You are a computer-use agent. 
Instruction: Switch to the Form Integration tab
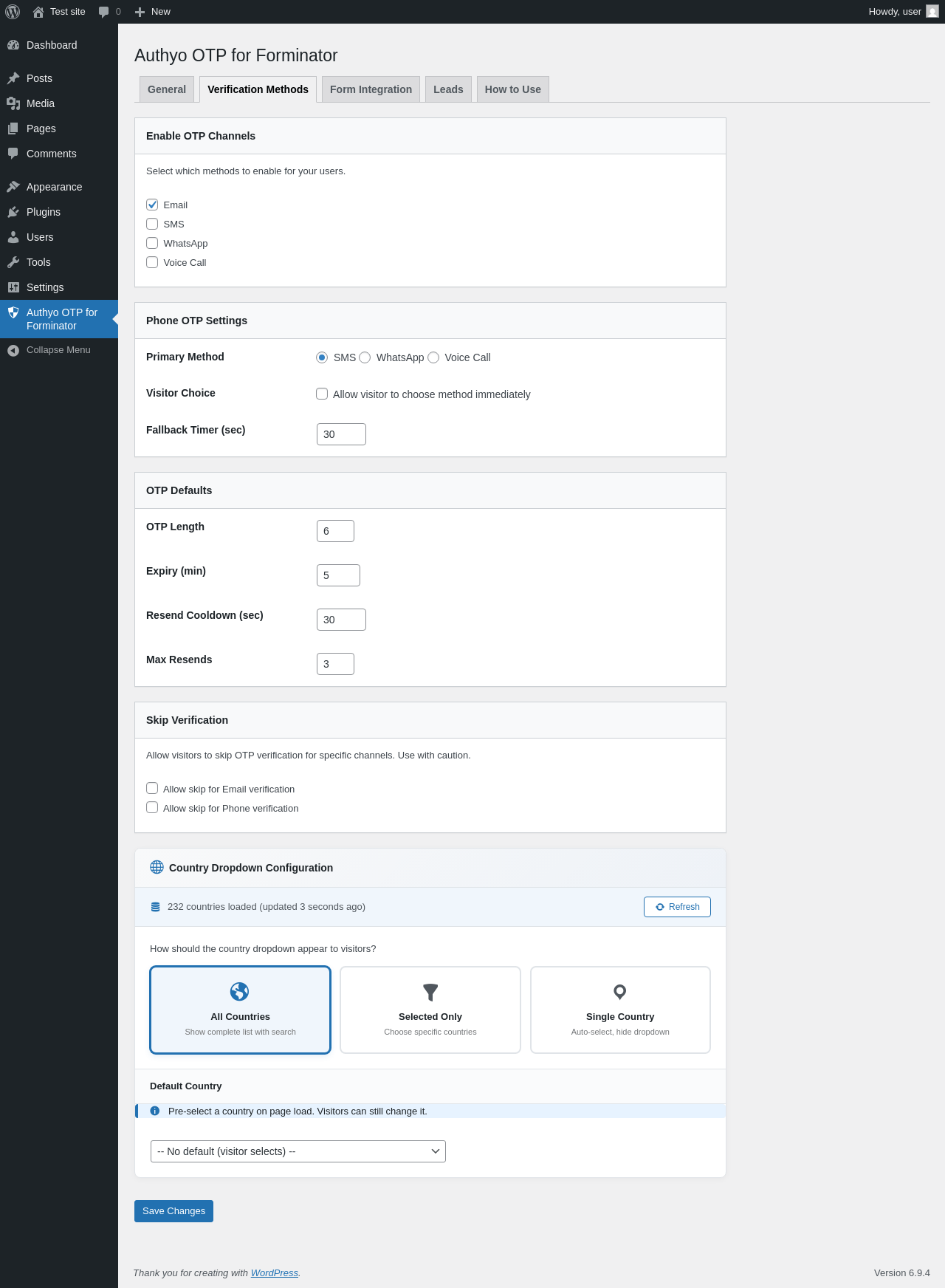(x=371, y=89)
